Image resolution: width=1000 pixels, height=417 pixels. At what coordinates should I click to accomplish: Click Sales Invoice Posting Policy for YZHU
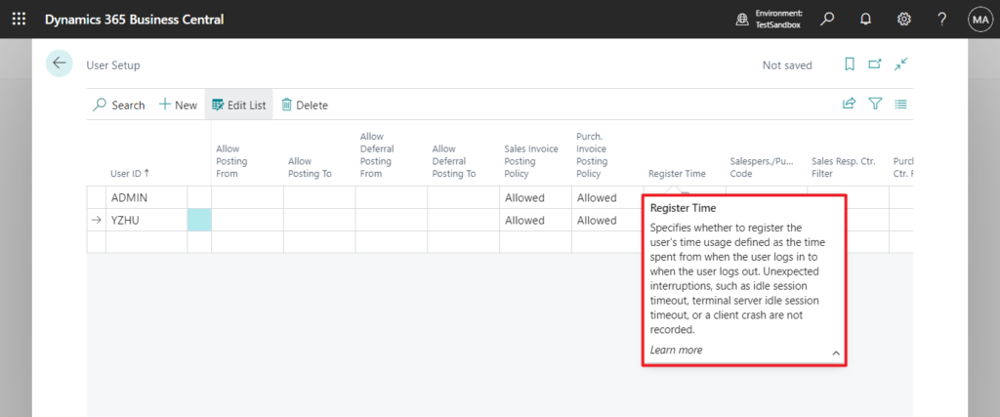click(536, 220)
